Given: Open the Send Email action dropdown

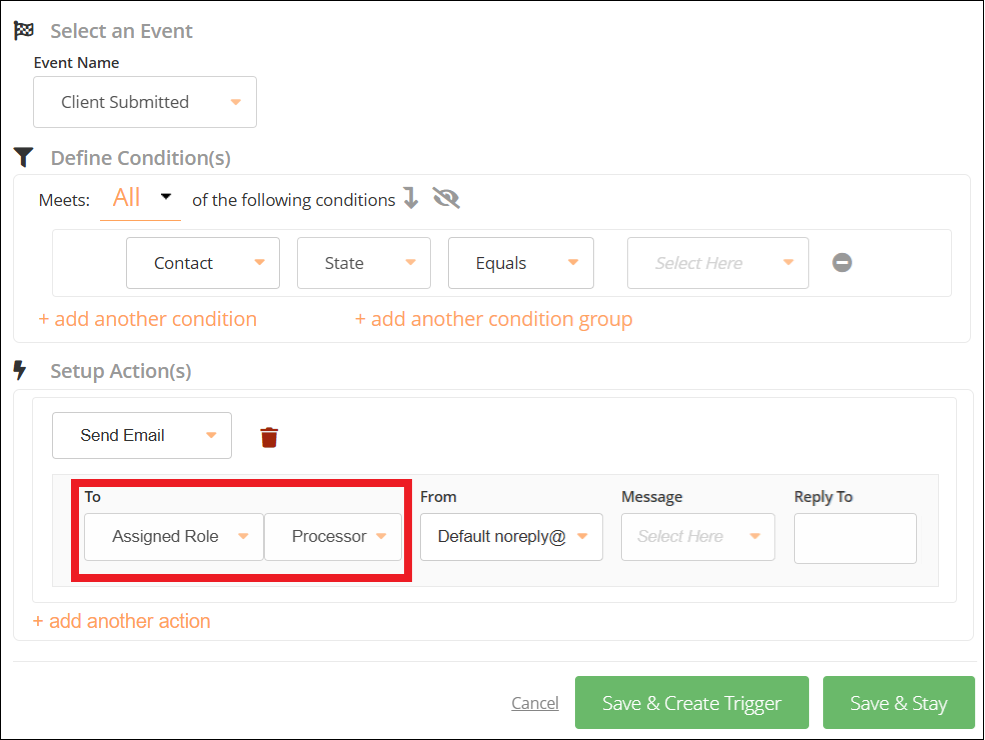Looking at the screenshot, I should (142, 435).
